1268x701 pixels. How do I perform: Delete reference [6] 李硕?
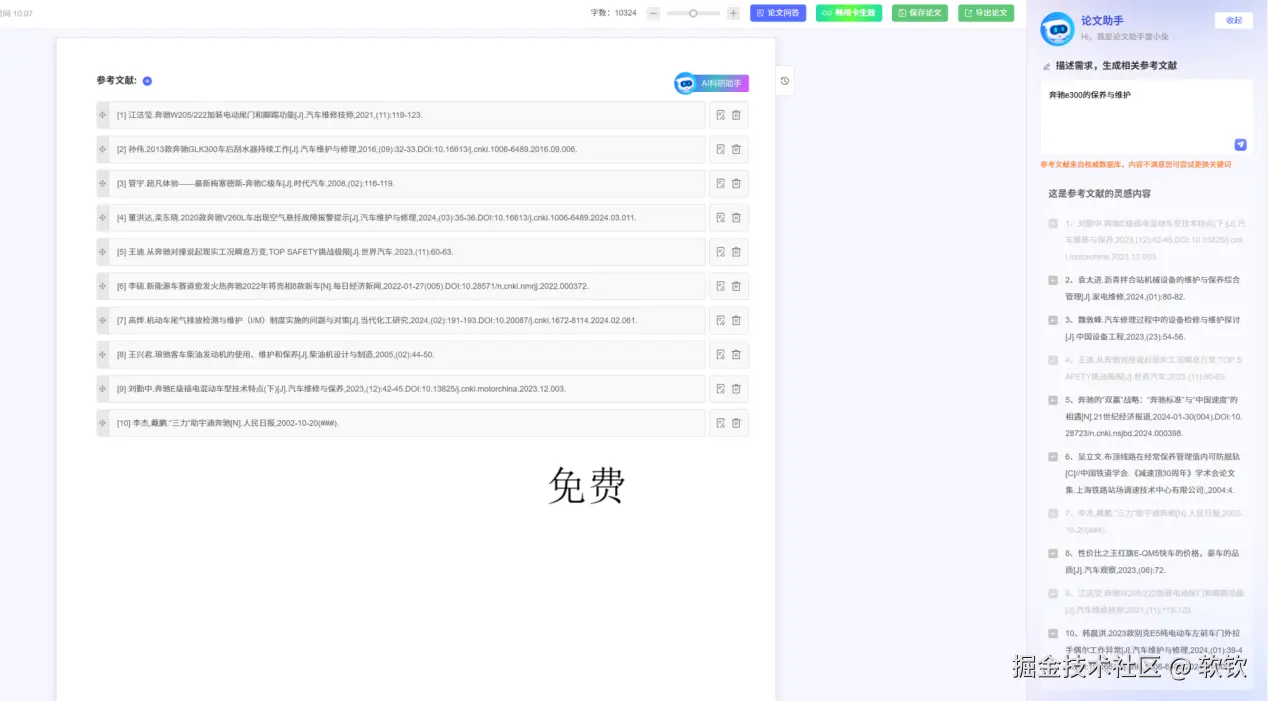(736, 286)
